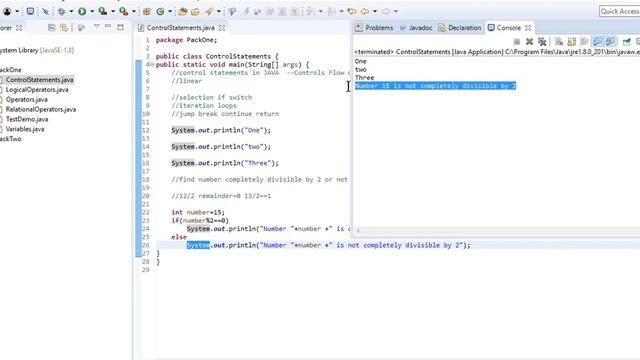640x360 pixels.
Task: Select Operators.java in Package Explorer
Action: click(x=27, y=99)
